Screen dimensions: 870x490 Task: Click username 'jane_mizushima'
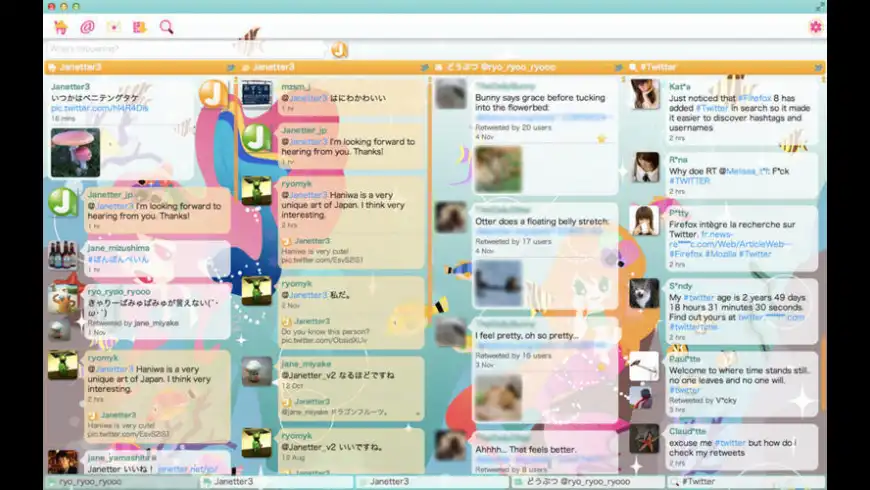(118, 248)
